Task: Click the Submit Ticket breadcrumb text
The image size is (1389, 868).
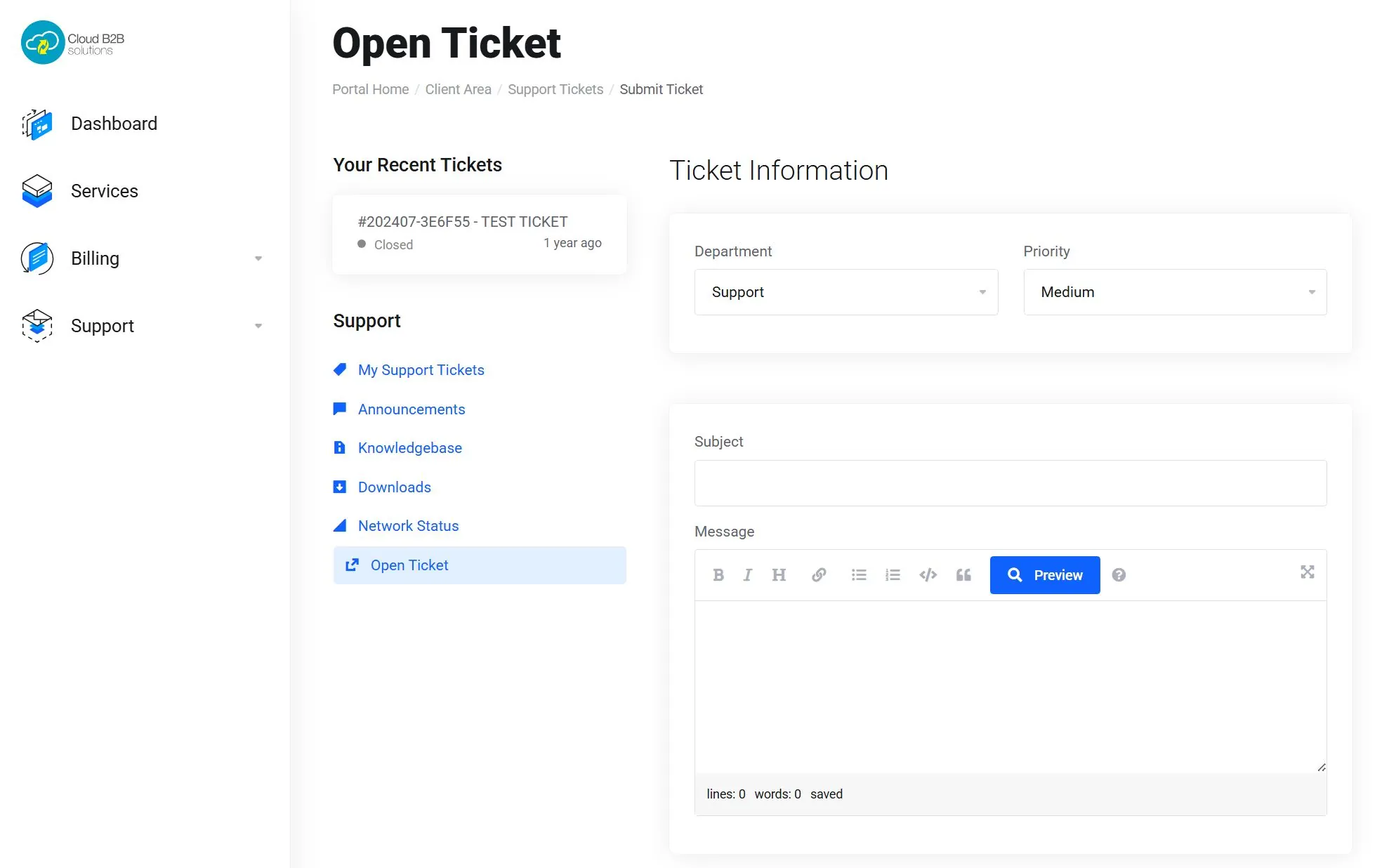Action: (x=661, y=89)
